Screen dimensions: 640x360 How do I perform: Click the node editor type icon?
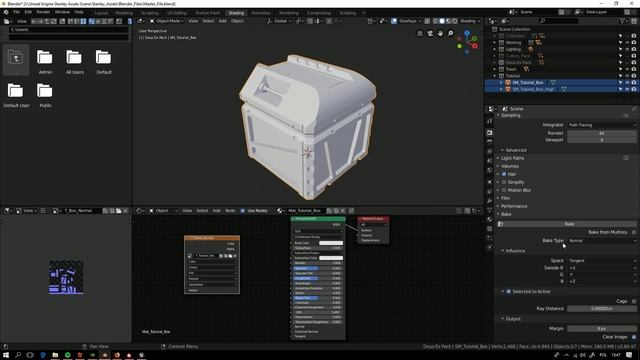(x=139, y=211)
